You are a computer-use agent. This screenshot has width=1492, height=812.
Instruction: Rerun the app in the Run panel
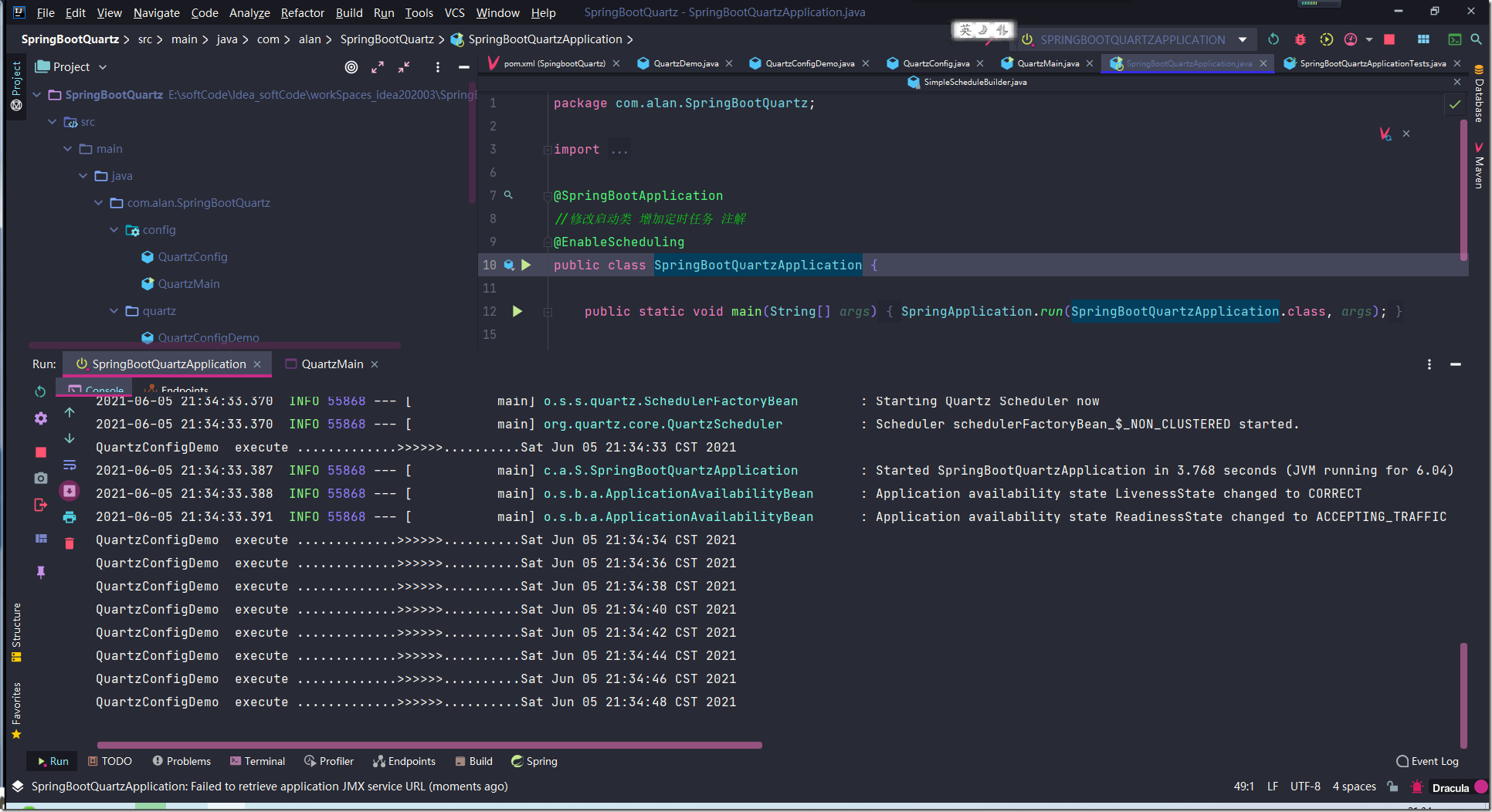point(40,392)
